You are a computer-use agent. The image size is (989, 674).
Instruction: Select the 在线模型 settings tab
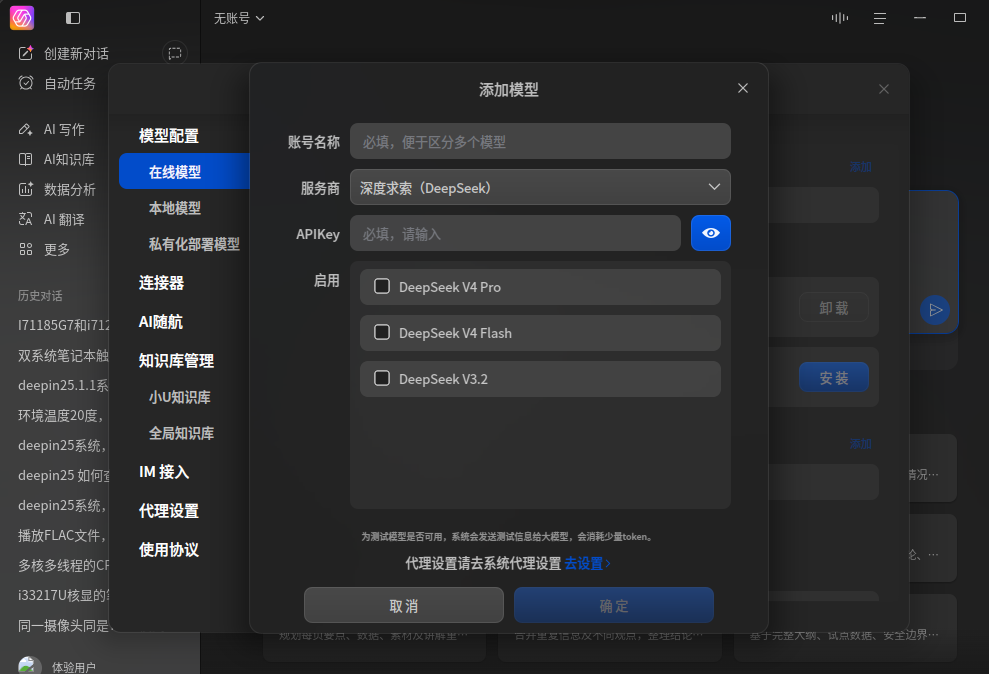(184, 171)
